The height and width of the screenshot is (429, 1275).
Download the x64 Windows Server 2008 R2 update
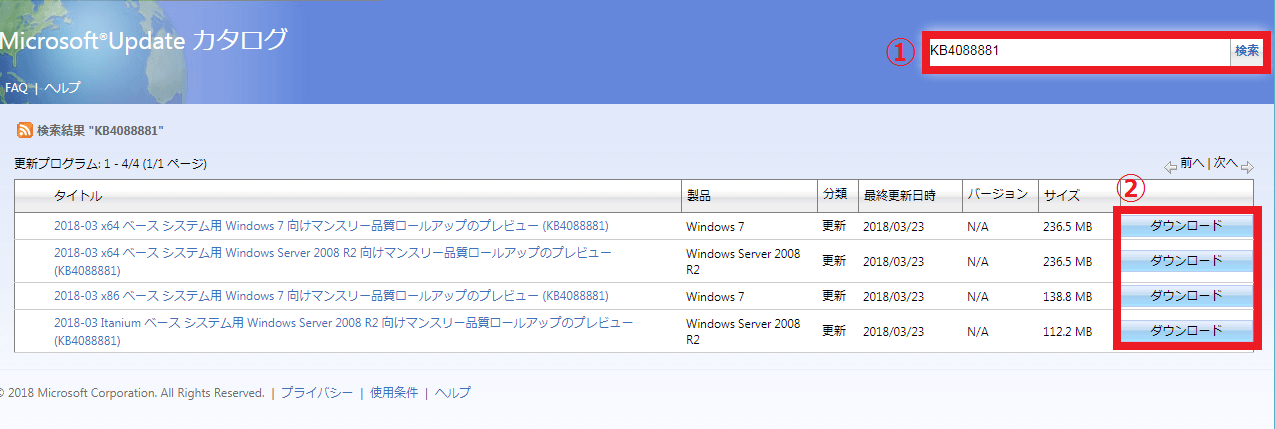[1186, 261]
